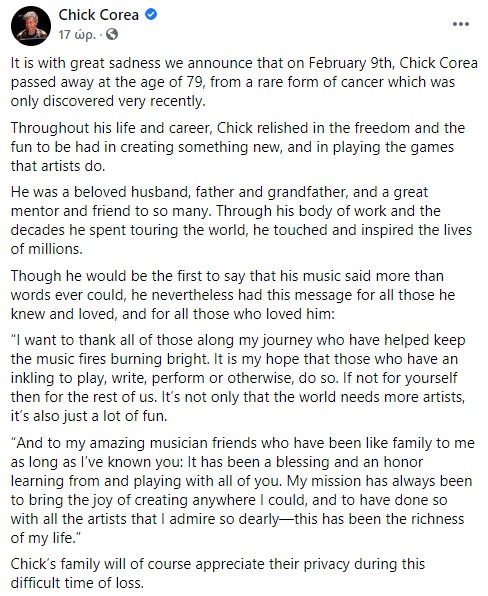Click the quote starting 'I want to thank all'

pos(238,378)
